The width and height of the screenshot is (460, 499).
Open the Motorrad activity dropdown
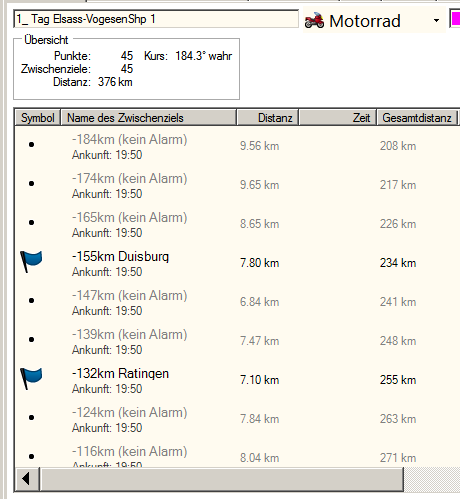[x=374, y=21]
